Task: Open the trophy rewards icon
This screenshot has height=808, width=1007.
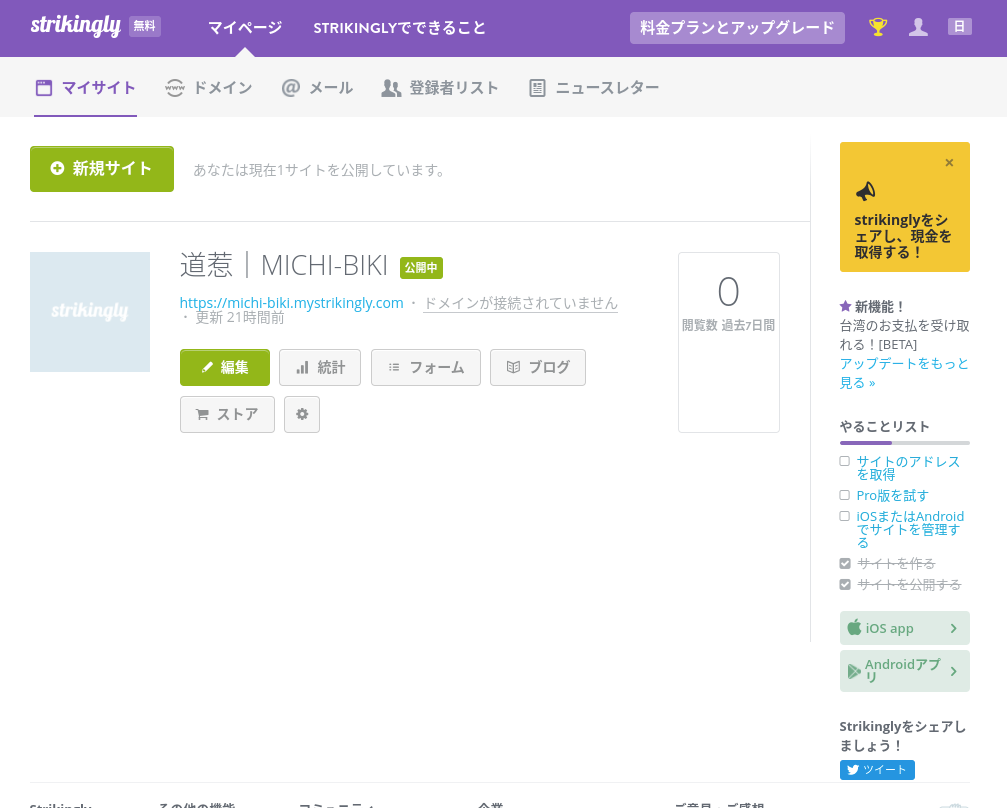Action: coord(878,27)
